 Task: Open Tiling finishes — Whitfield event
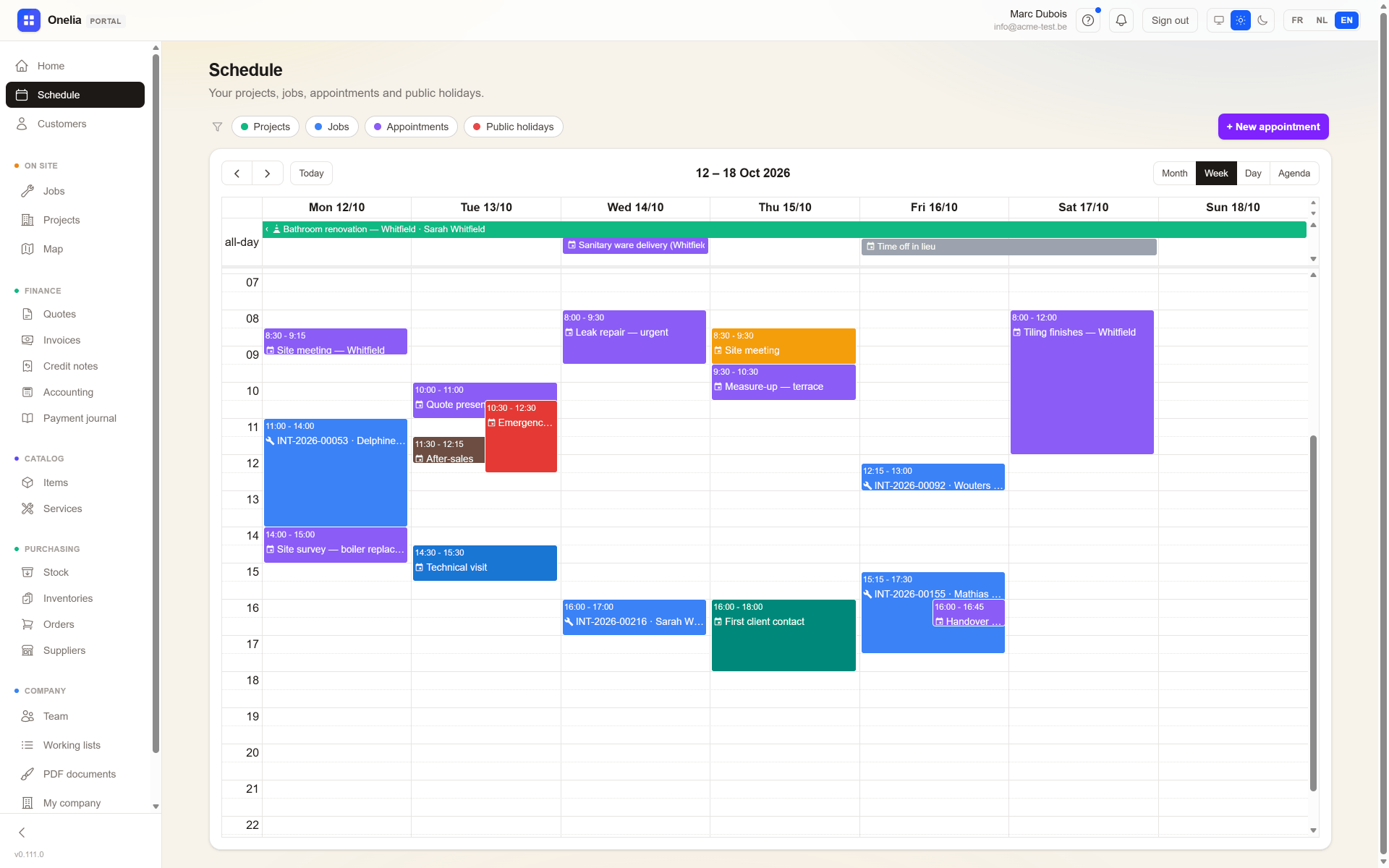click(1082, 383)
